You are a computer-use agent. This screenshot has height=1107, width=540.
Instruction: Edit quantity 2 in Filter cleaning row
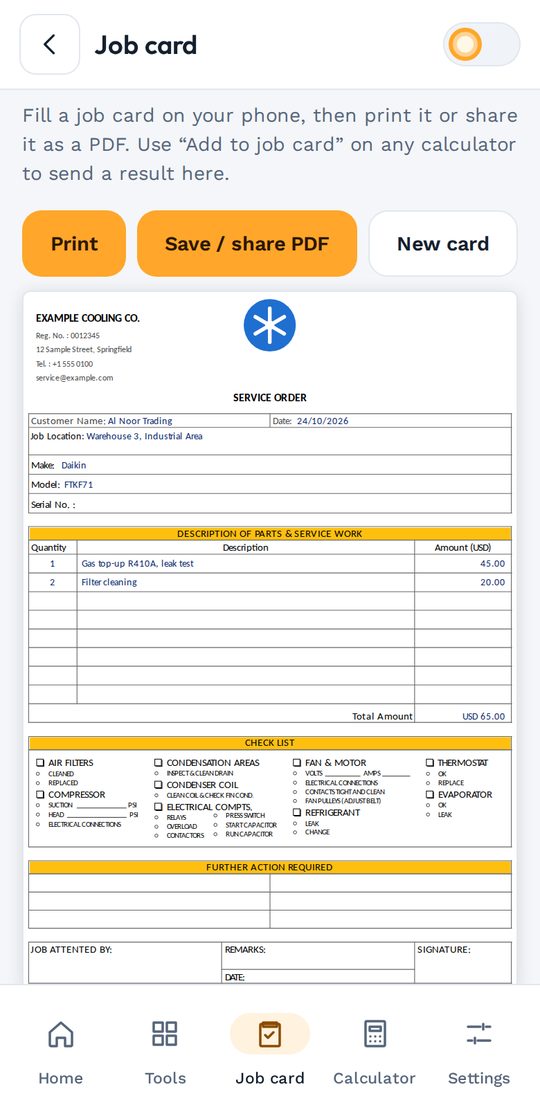click(x=52, y=582)
